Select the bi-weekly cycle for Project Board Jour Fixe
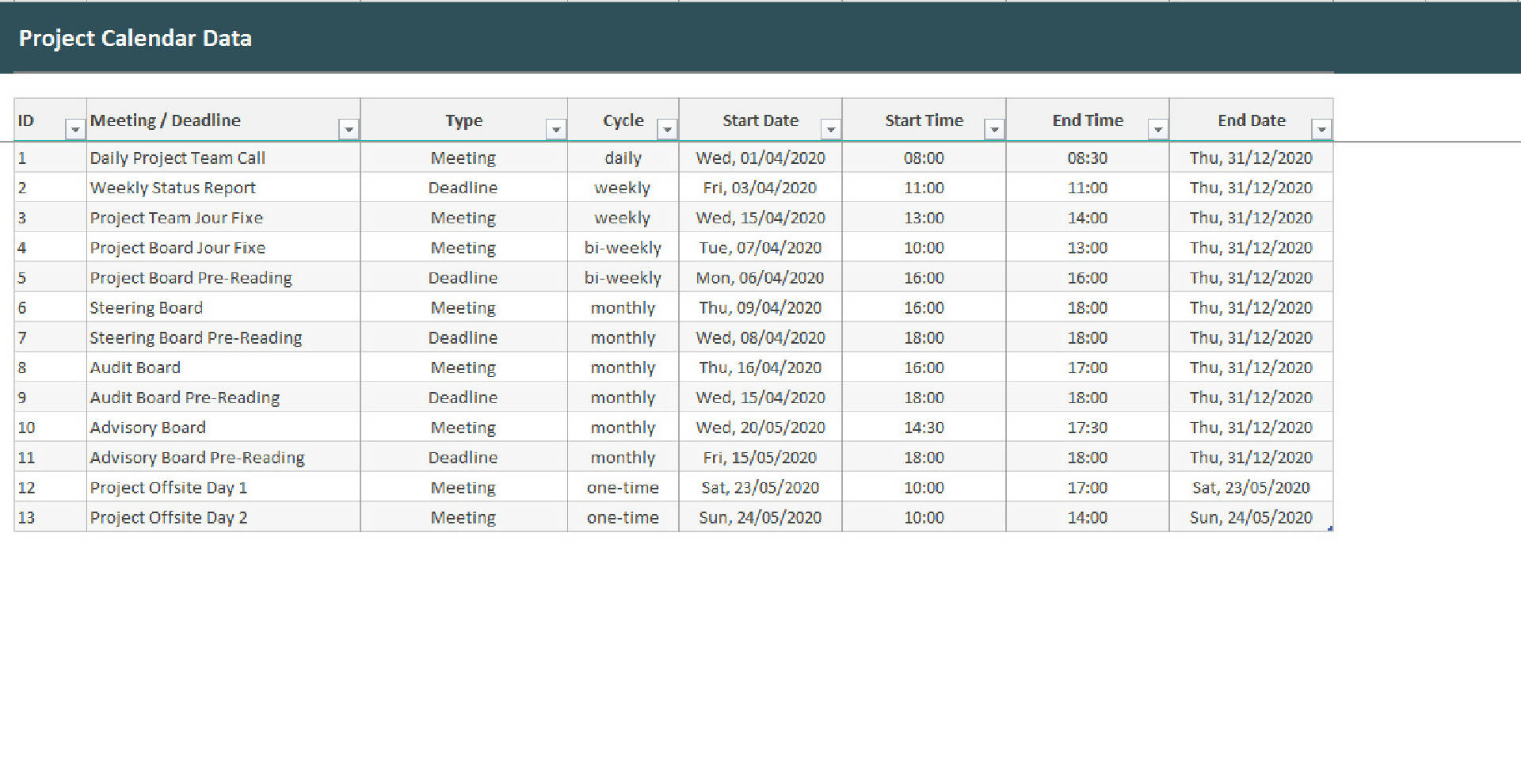This screenshot has width=1521, height=784. click(x=623, y=247)
